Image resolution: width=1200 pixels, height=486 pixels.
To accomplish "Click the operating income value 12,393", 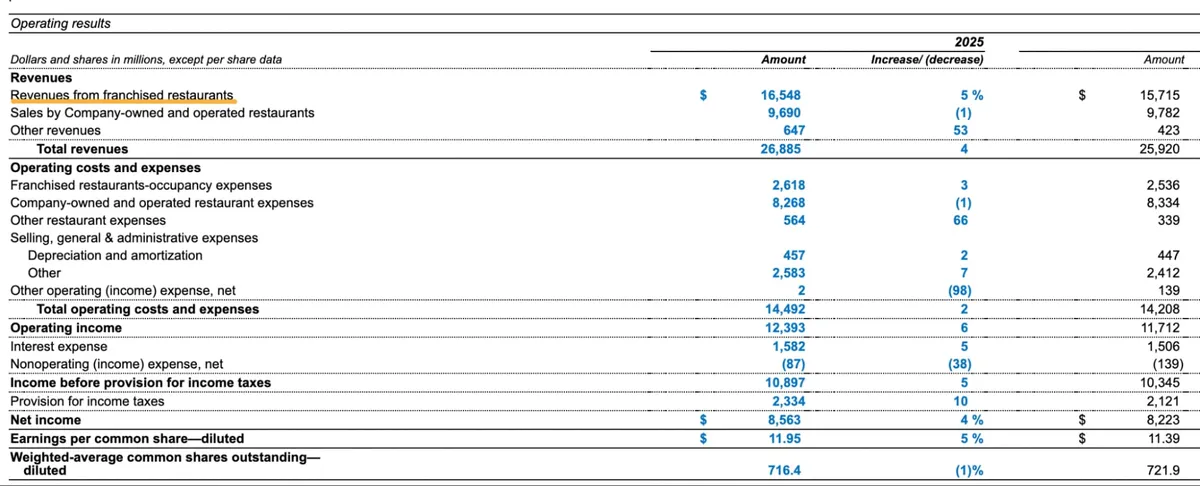I will click(x=783, y=327).
